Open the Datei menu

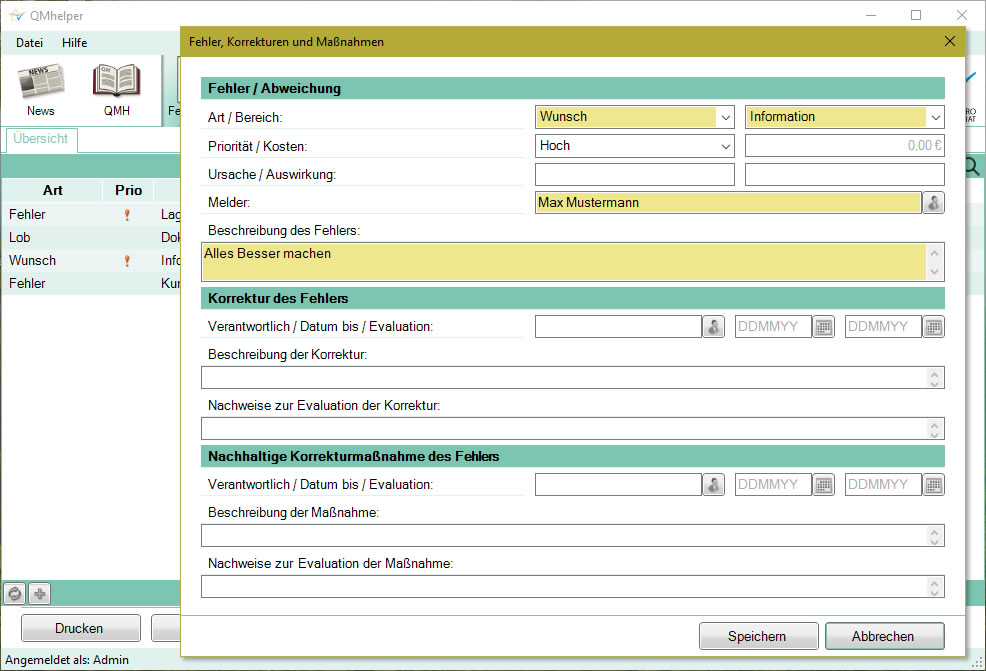[30, 43]
